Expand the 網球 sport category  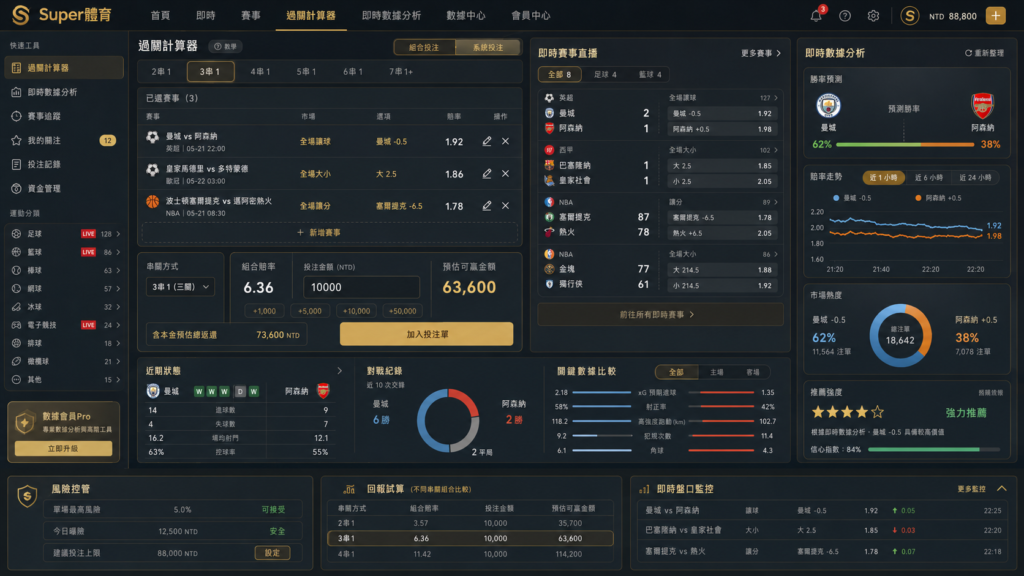pyautogui.click(x=119, y=289)
